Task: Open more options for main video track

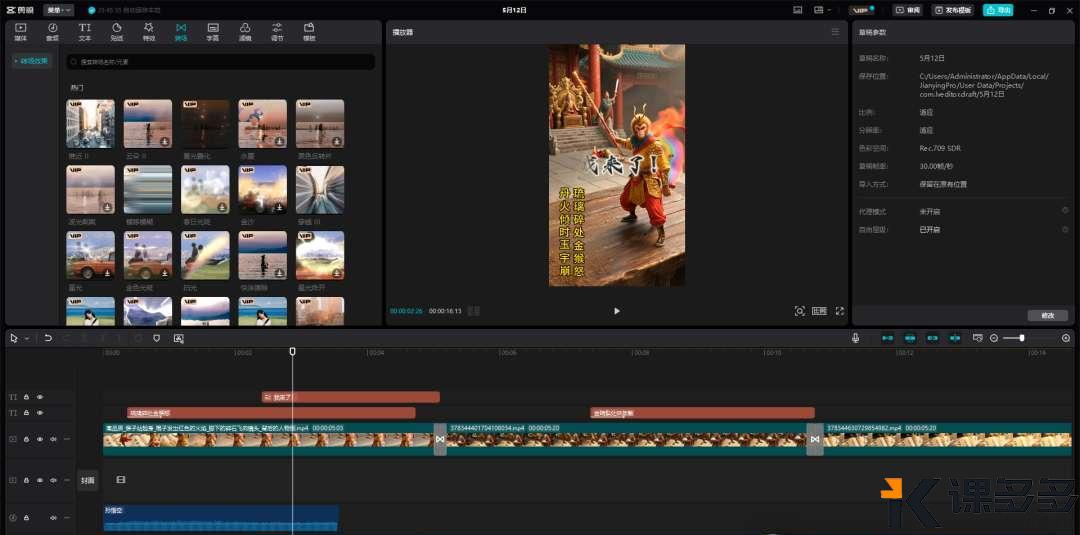Action: click(x=67, y=439)
